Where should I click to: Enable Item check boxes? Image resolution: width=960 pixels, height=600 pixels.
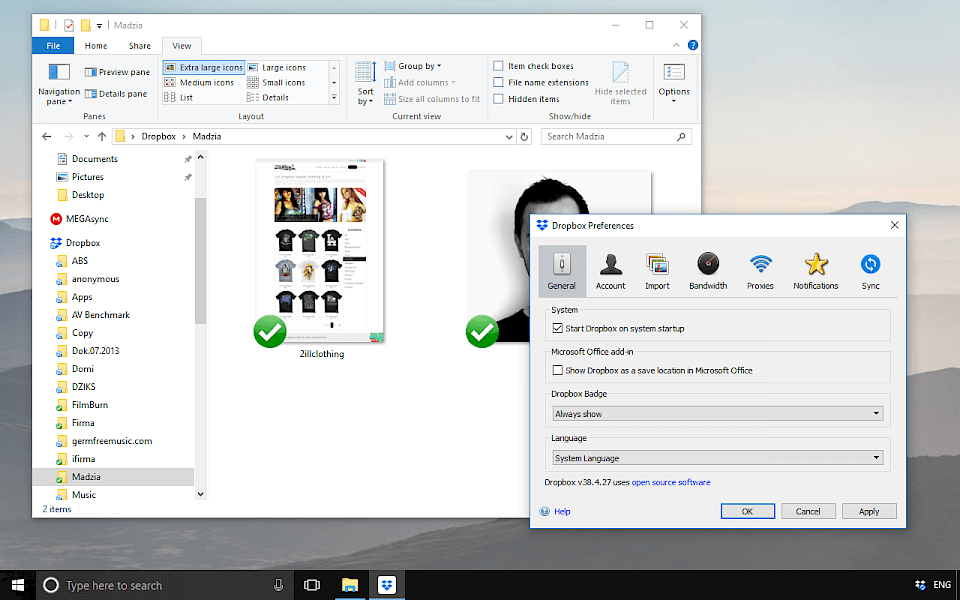[x=498, y=66]
